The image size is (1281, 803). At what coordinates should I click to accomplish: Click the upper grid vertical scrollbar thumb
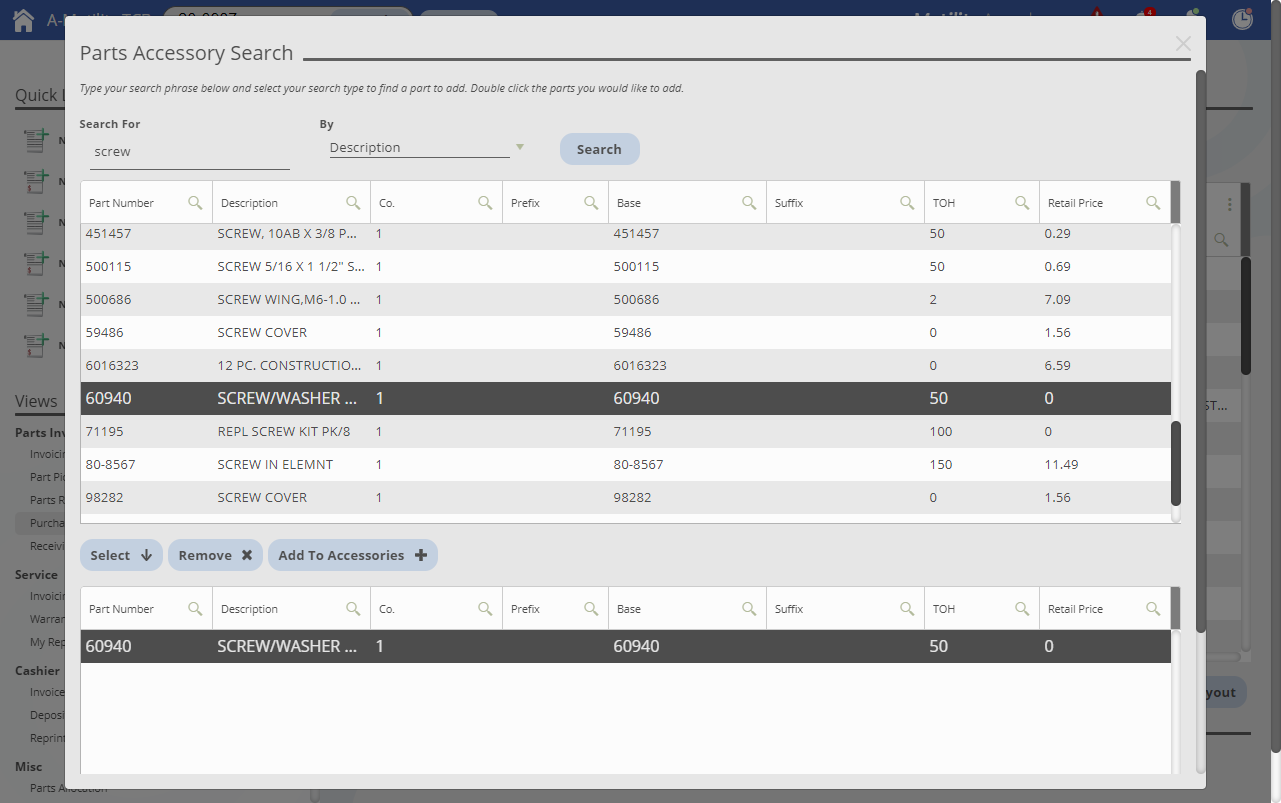click(1176, 463)
